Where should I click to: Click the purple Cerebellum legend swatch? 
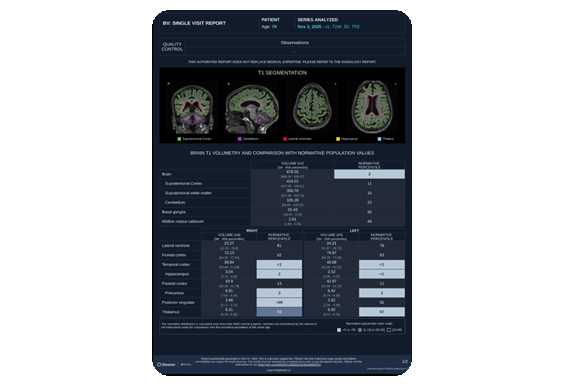tap(240, 139)
